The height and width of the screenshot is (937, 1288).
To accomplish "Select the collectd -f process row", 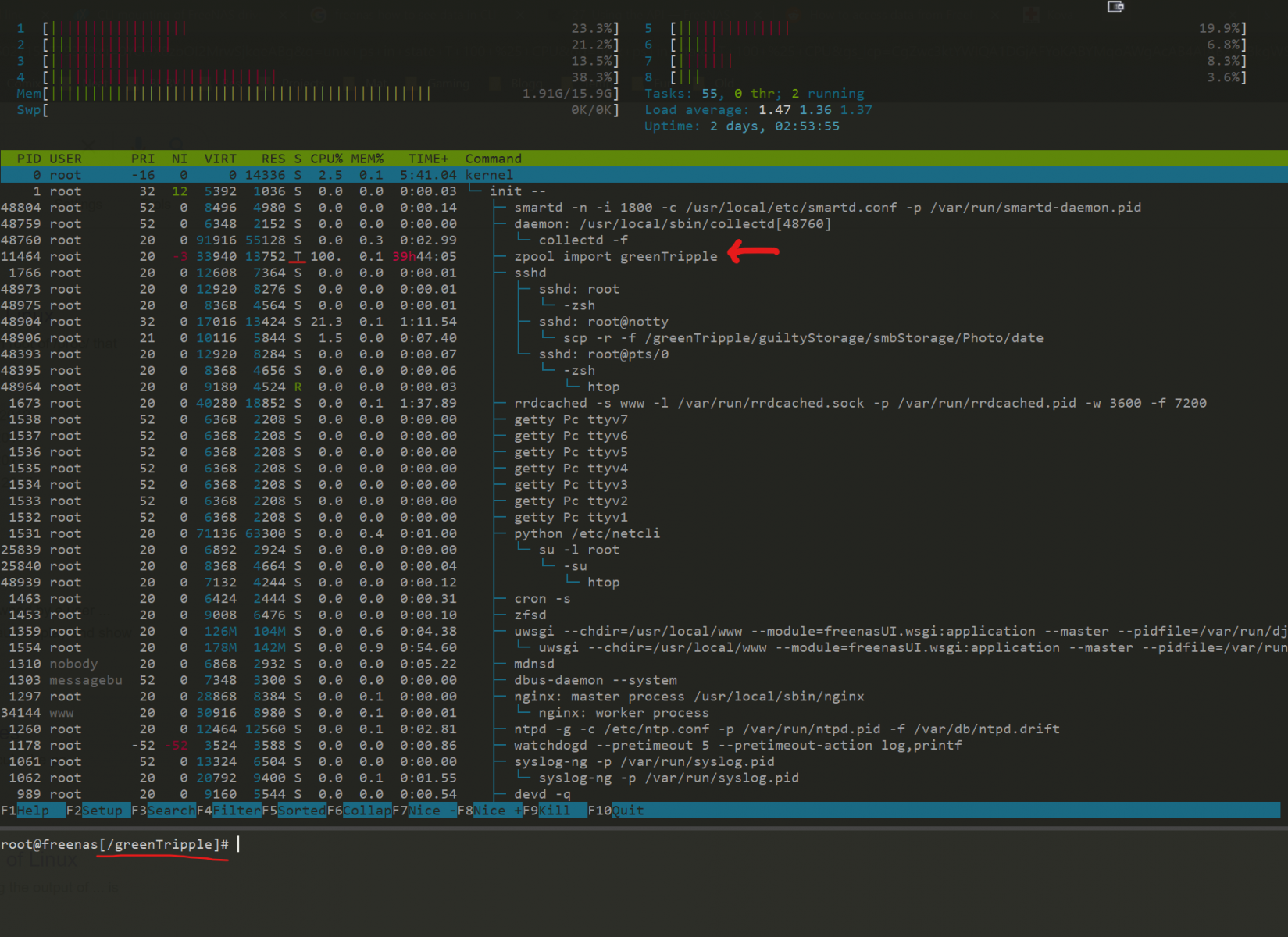I will click(x=644, y=240).
